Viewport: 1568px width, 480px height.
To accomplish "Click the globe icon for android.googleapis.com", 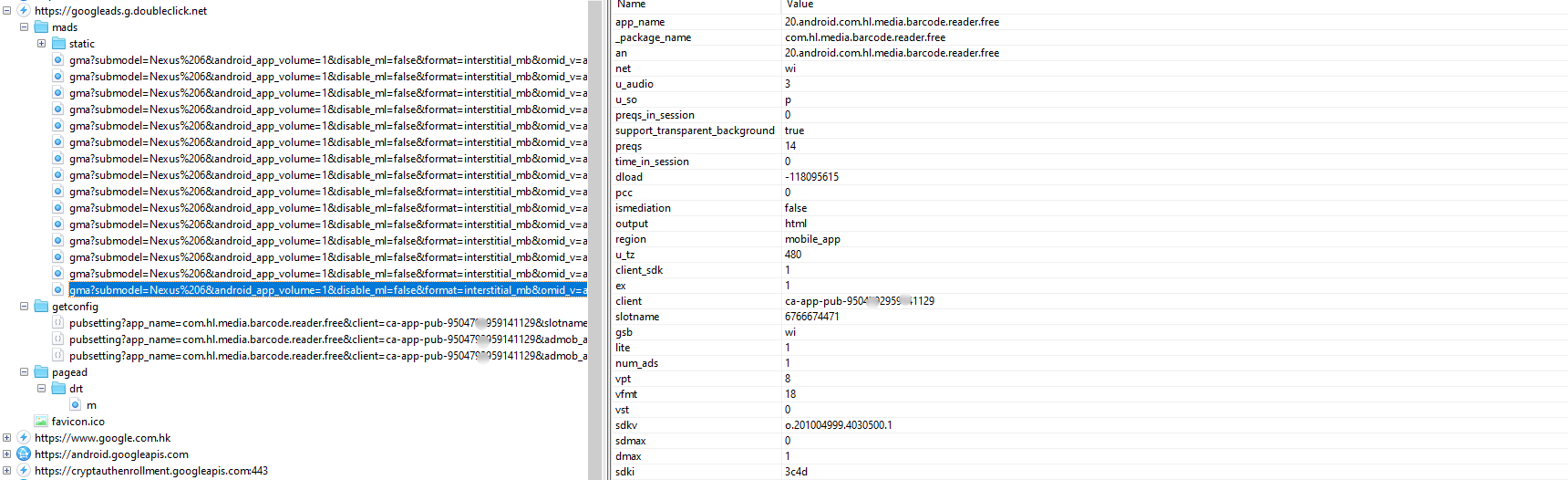I will [24, 454].
